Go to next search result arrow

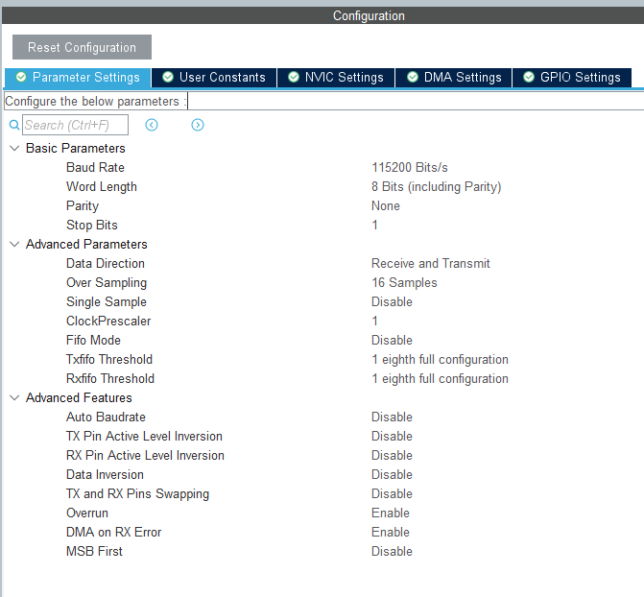pos(198,125)
